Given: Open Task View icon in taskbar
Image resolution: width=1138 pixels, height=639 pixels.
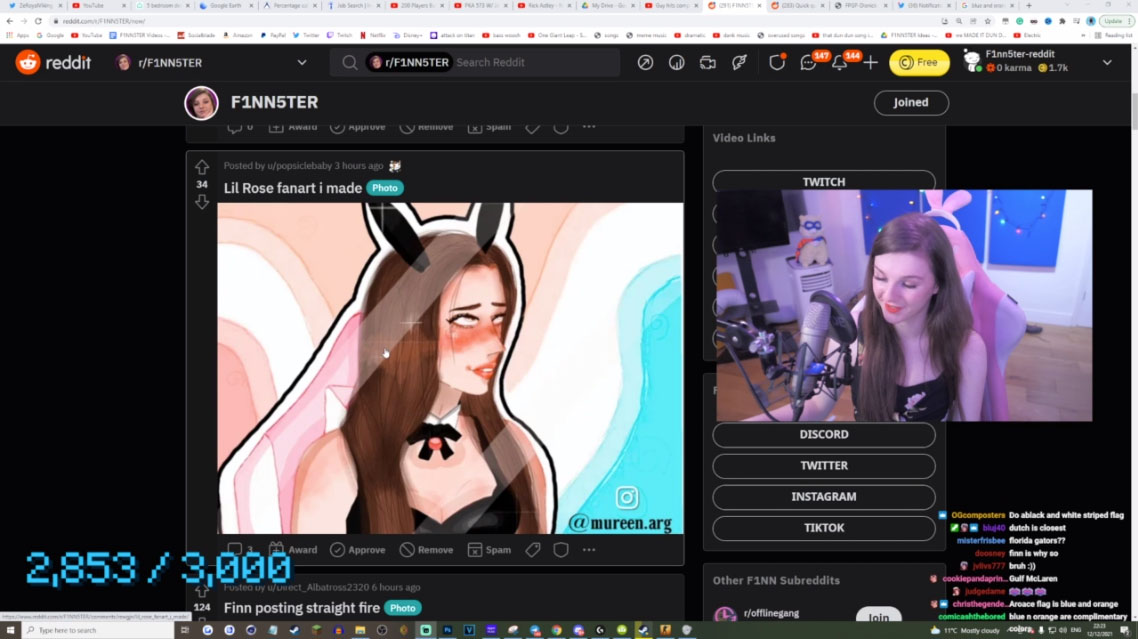Looking at the screenshot, I should pyautogui.click(x=185, y=630).
